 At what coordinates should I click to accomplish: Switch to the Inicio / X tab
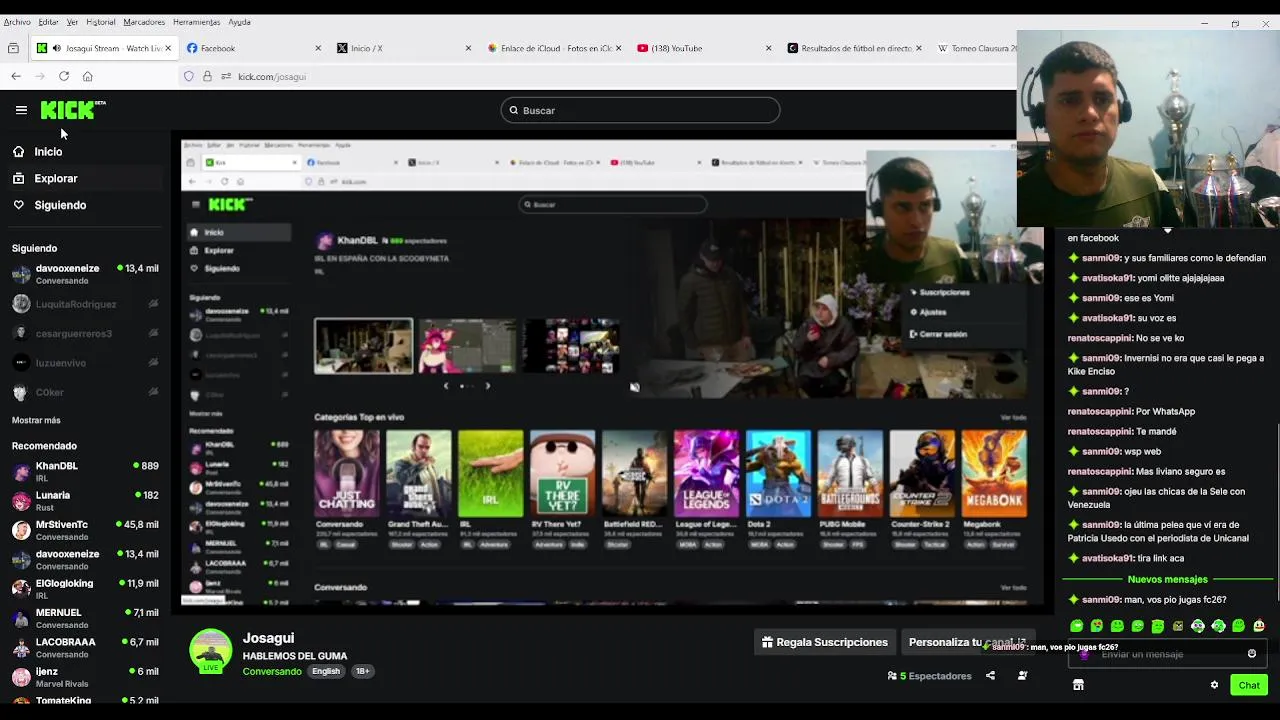pos(404,48)
